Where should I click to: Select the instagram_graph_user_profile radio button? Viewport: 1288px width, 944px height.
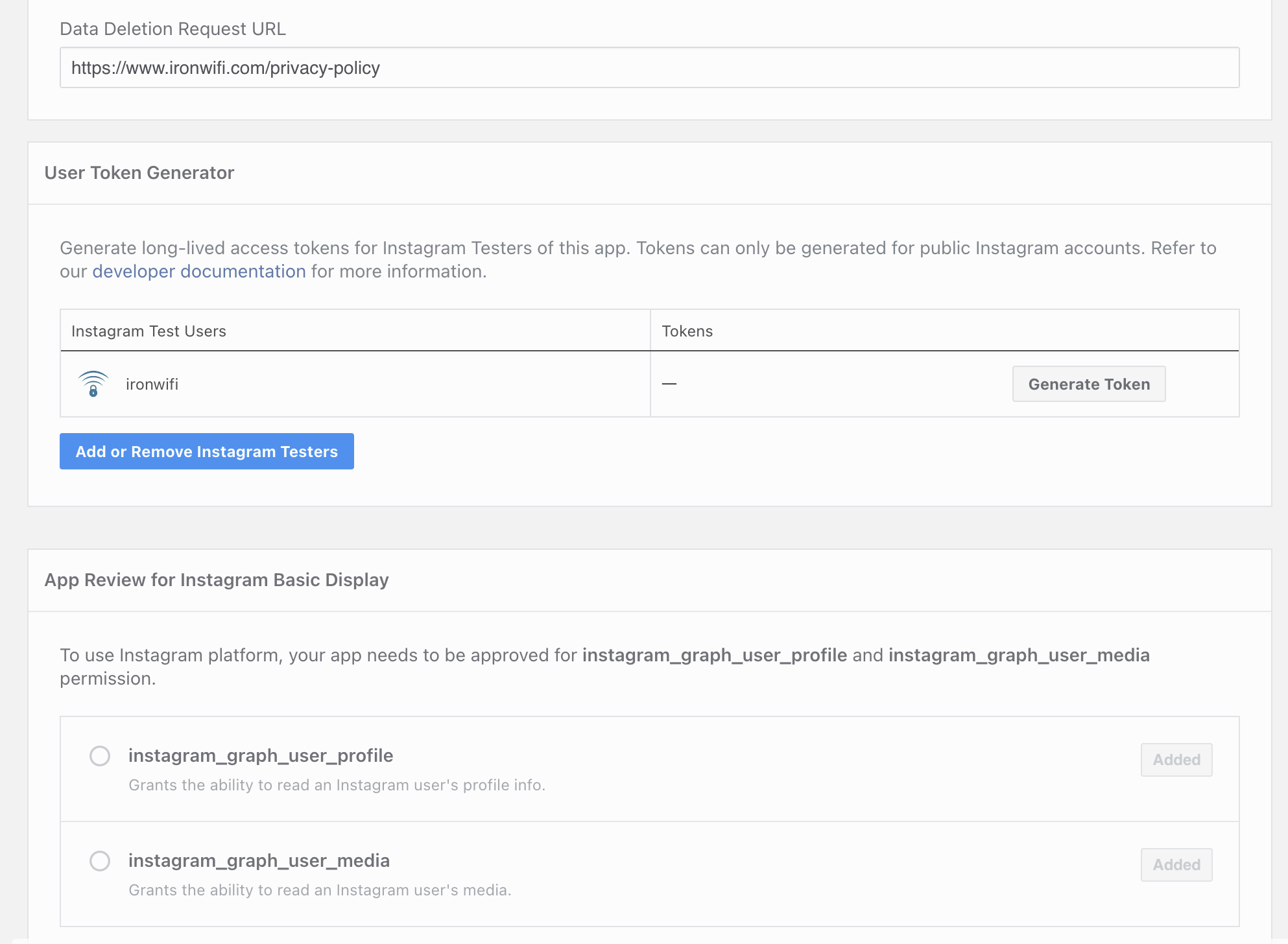coord(100,756)
